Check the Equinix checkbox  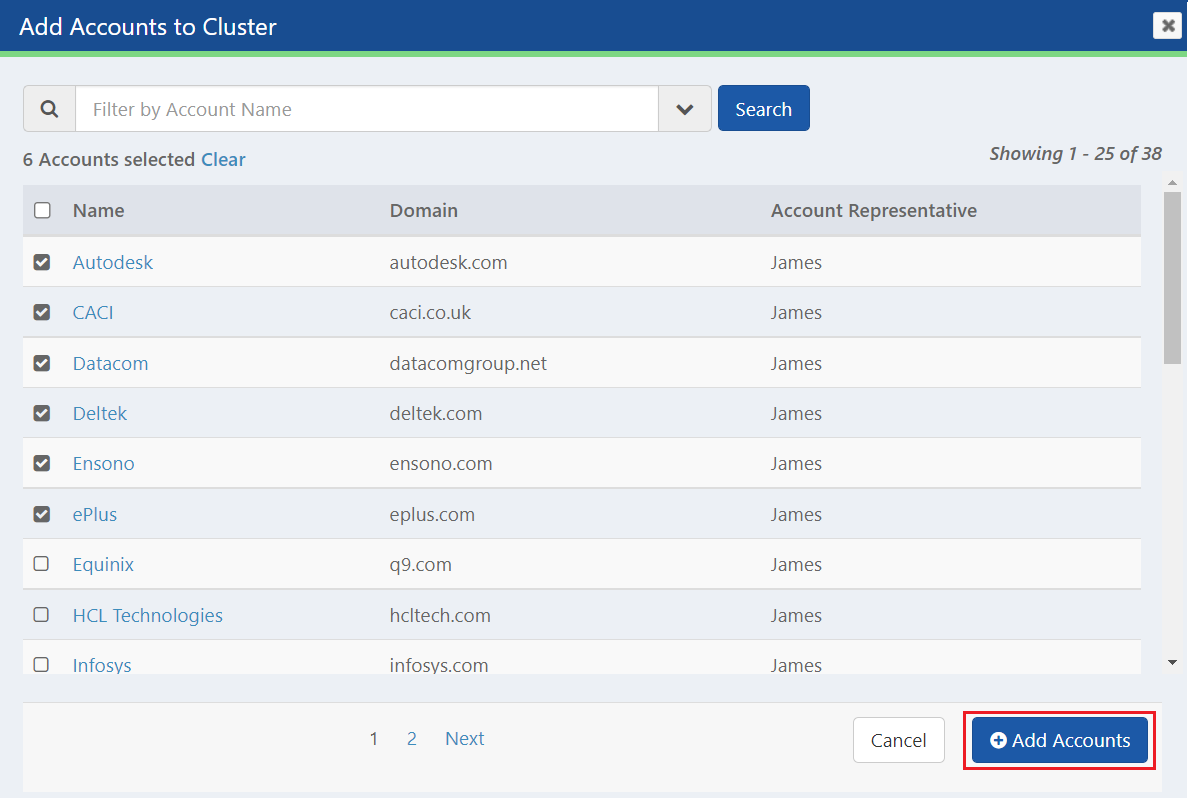coord(42,564)
